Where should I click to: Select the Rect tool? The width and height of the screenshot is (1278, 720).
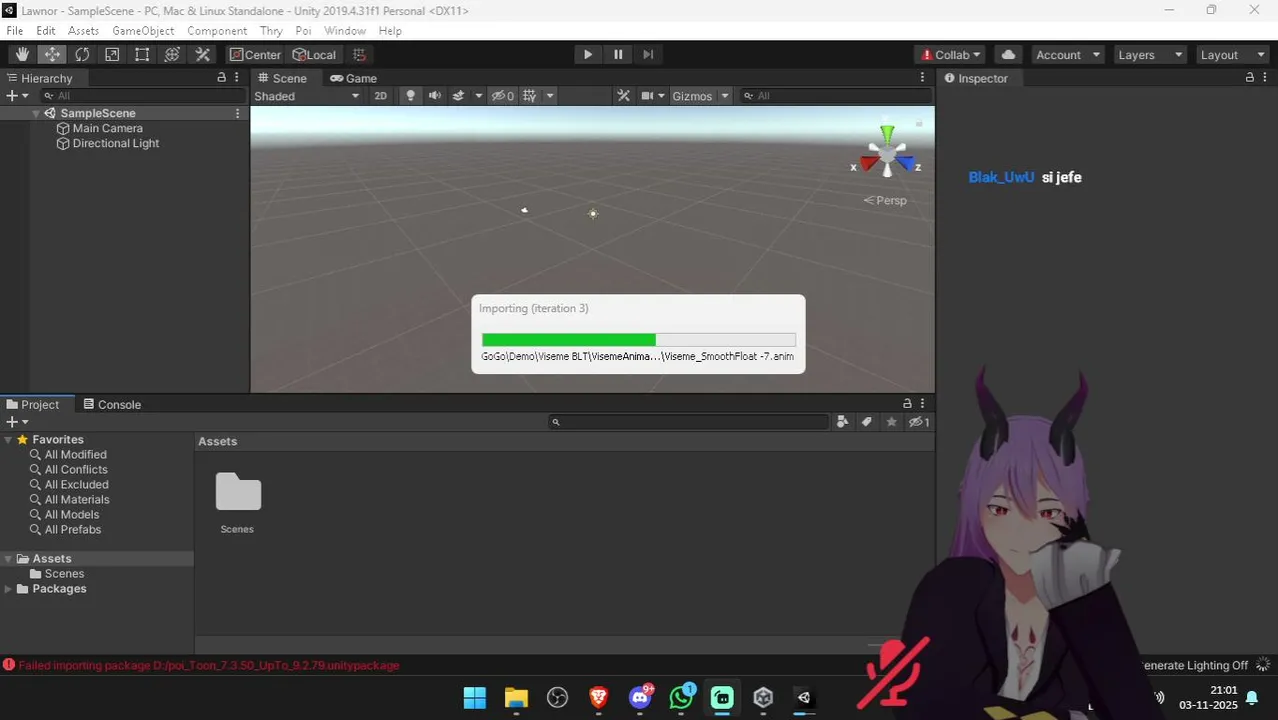pyautogui.click(x=142, y=55)
